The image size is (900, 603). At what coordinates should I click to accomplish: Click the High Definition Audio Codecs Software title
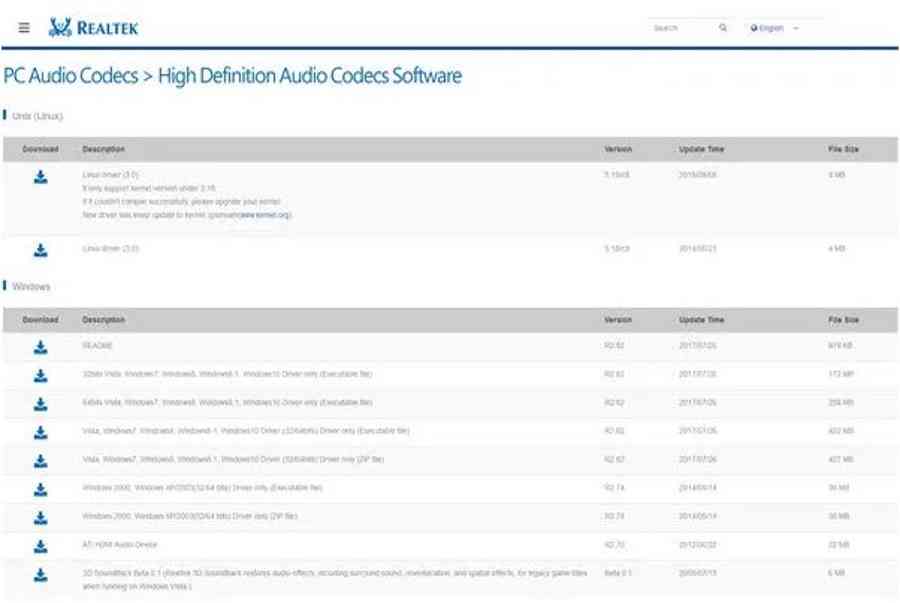[x=309, y=76]
